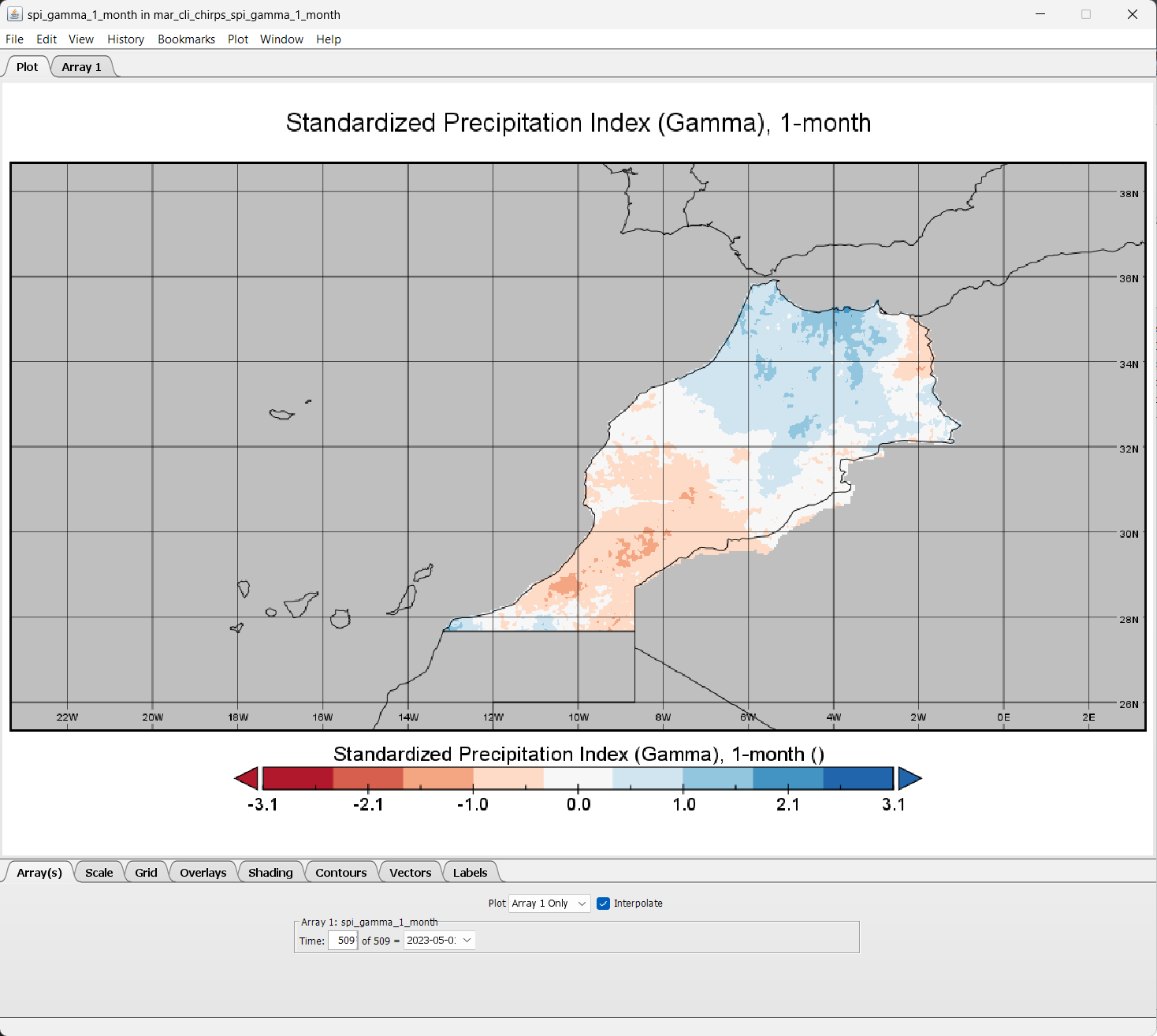Minimize the Panoply plot window
Image resolution: width=1157 pixels, height=1036 pixels.
pyautogui.click(x=1040, y=14)
